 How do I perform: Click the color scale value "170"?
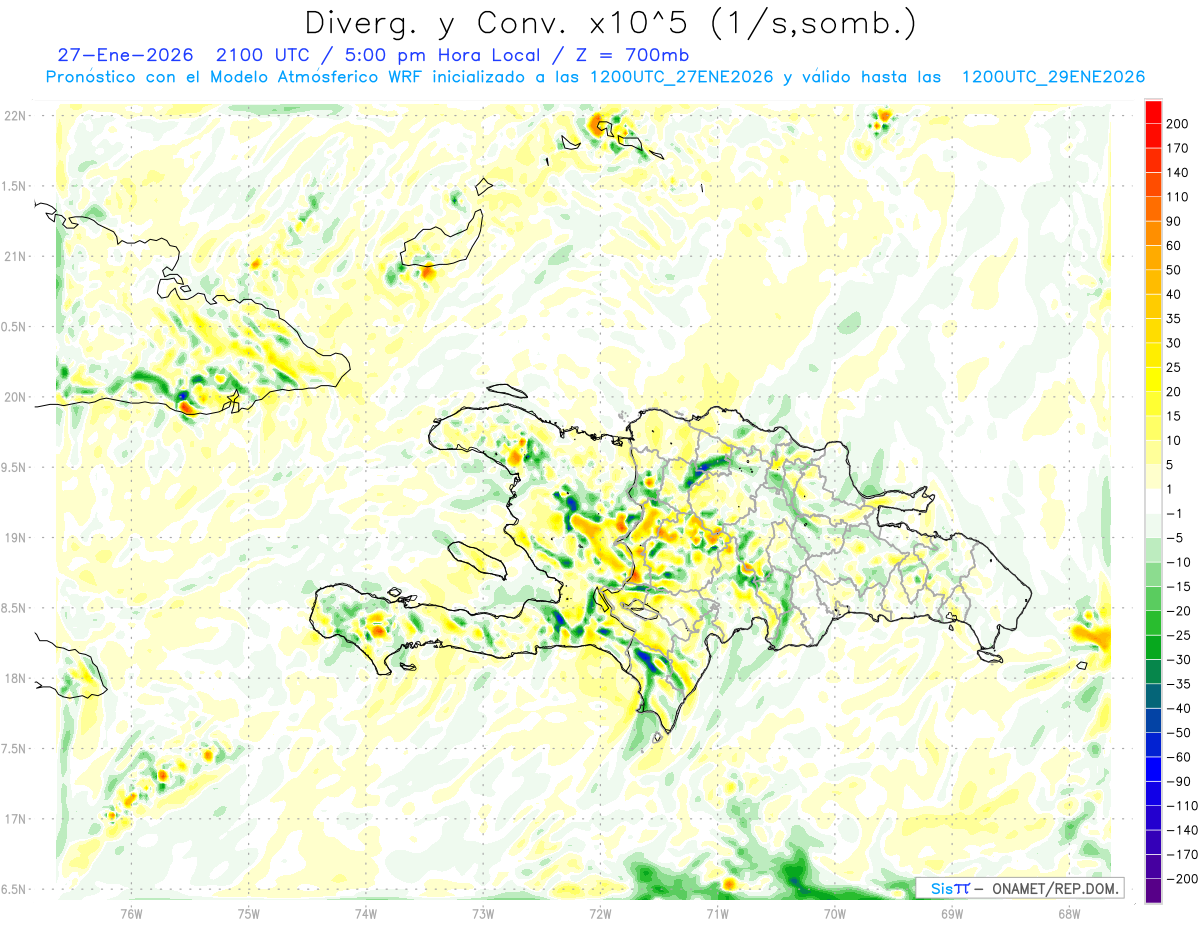click(1179, 148)
